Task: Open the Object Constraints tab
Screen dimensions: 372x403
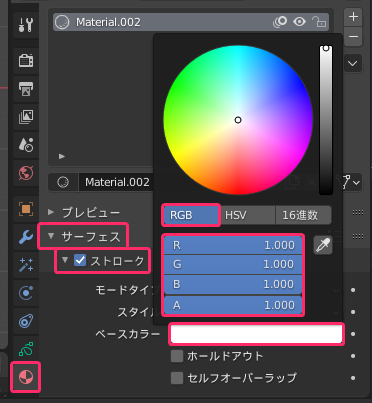Action: tap(26, 321)
